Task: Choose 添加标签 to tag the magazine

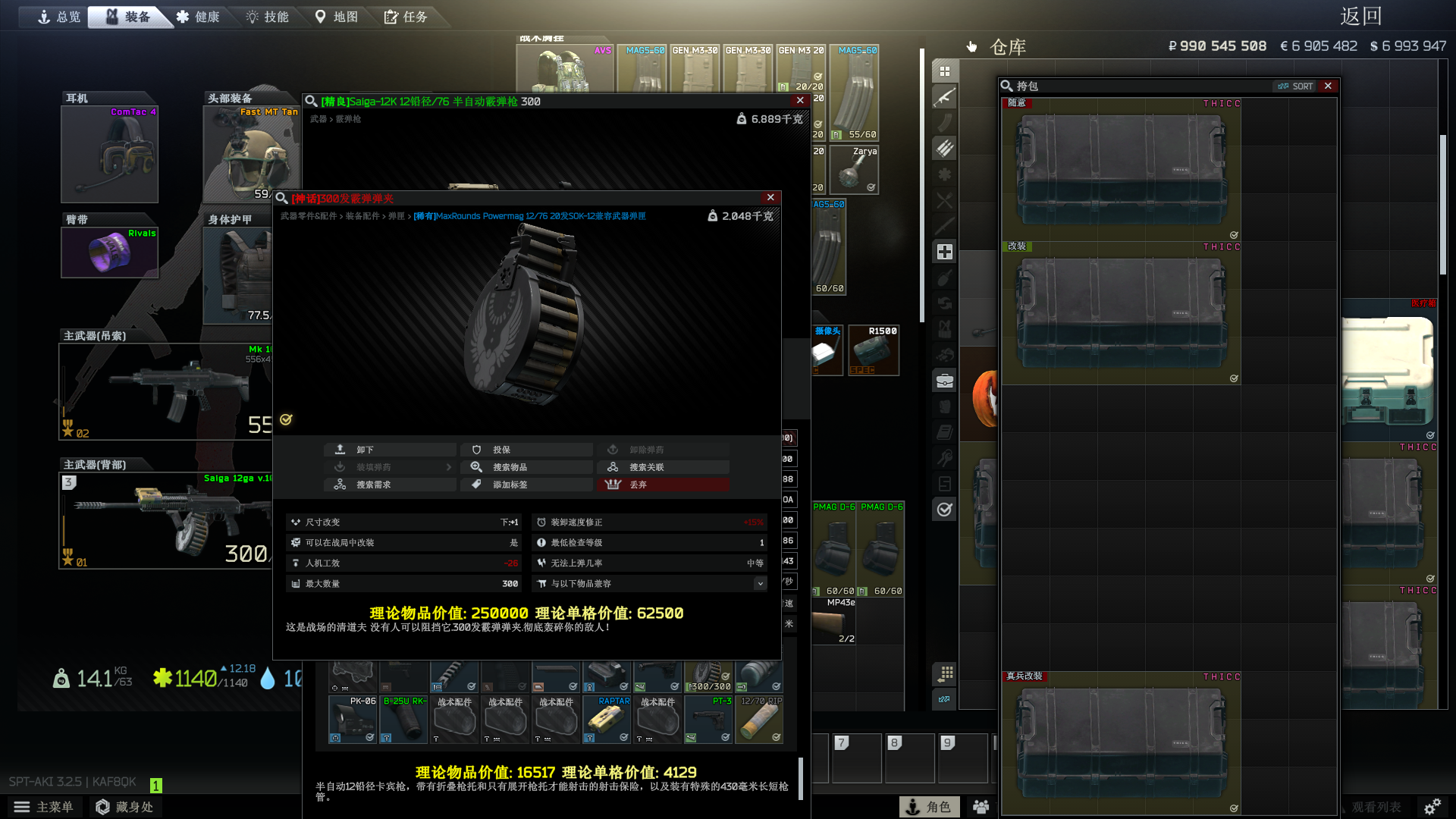Action: pyautogui.click(x=527, y=485)
